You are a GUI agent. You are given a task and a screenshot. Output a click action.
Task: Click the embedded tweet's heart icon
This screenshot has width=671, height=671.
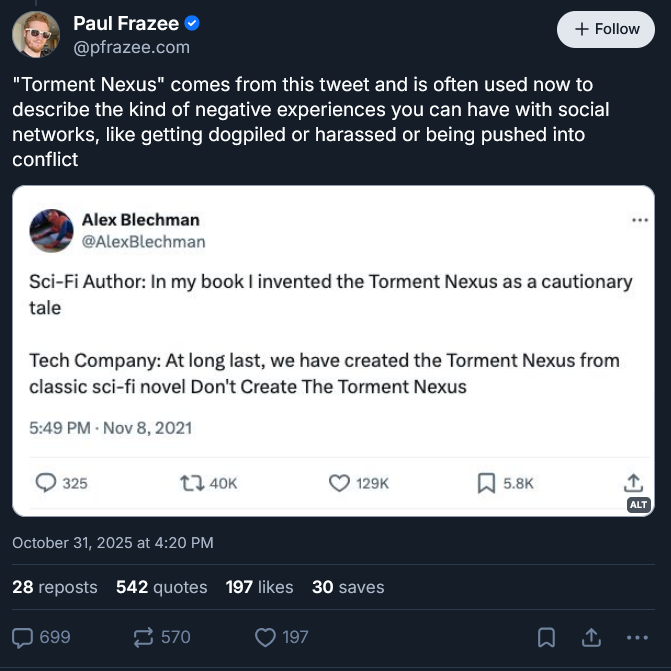pos(339,483)
